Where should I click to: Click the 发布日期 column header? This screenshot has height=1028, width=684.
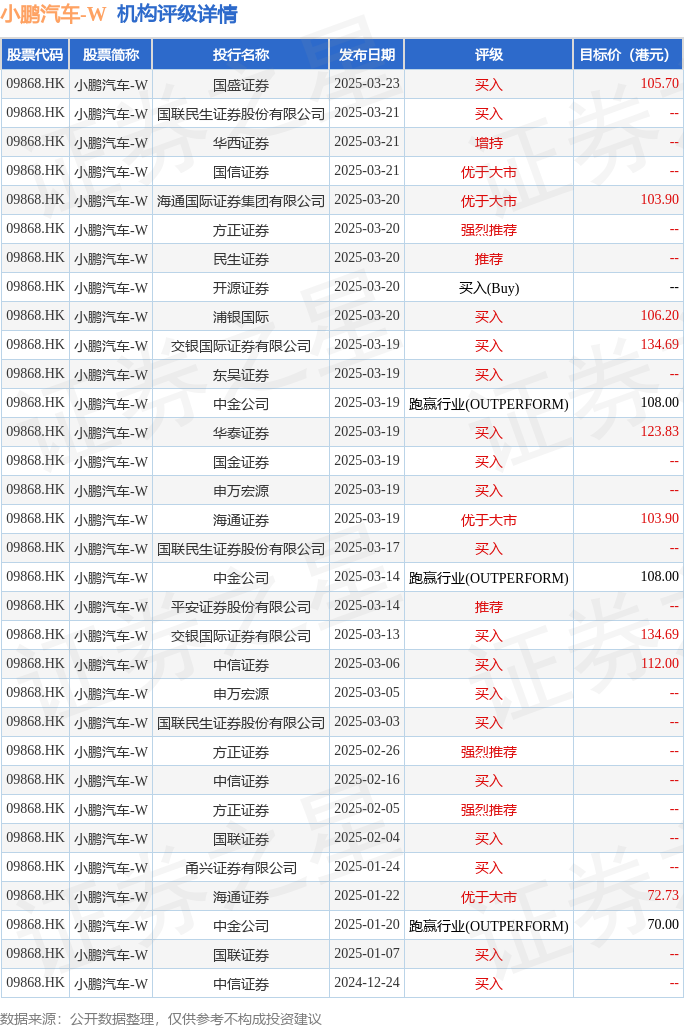click(367, 54)
